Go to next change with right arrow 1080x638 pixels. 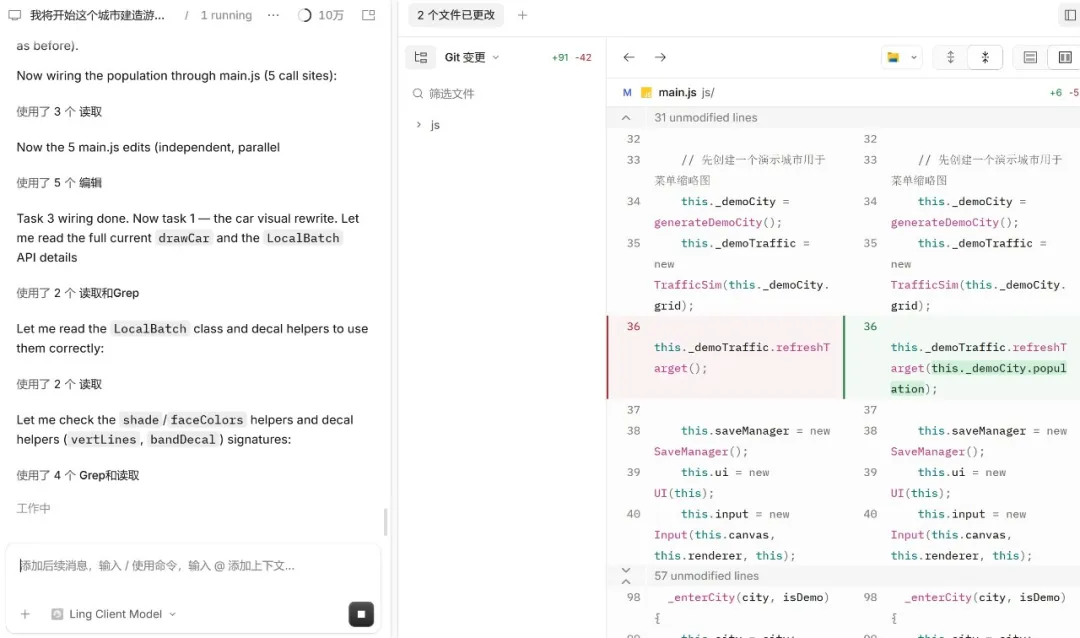coord(660,57)
